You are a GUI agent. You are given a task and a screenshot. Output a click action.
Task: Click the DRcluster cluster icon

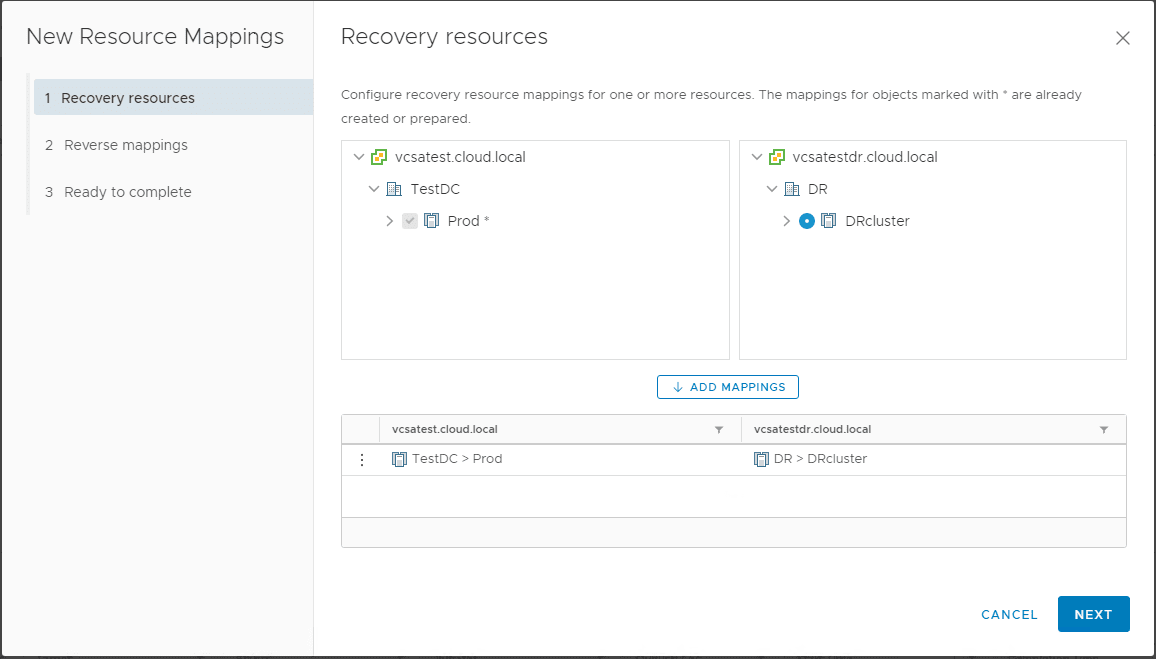point(827,221)
